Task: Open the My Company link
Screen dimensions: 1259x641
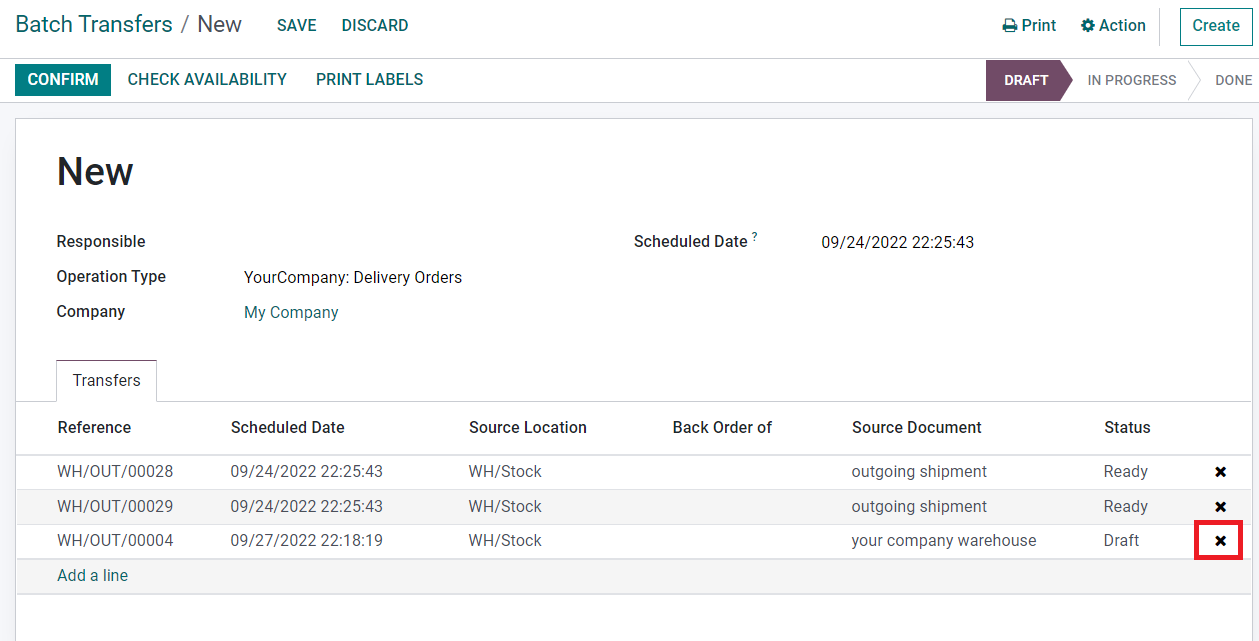Action: point(291,313)
